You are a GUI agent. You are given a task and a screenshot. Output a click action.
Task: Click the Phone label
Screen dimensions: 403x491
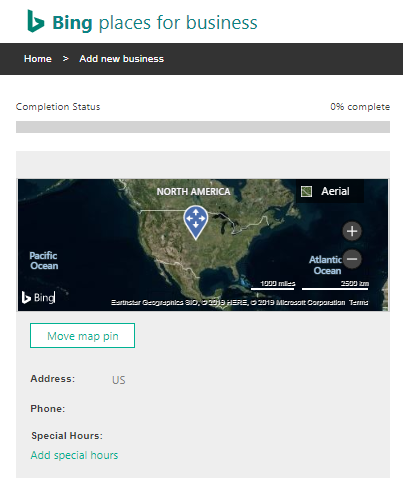coord(48,409)
